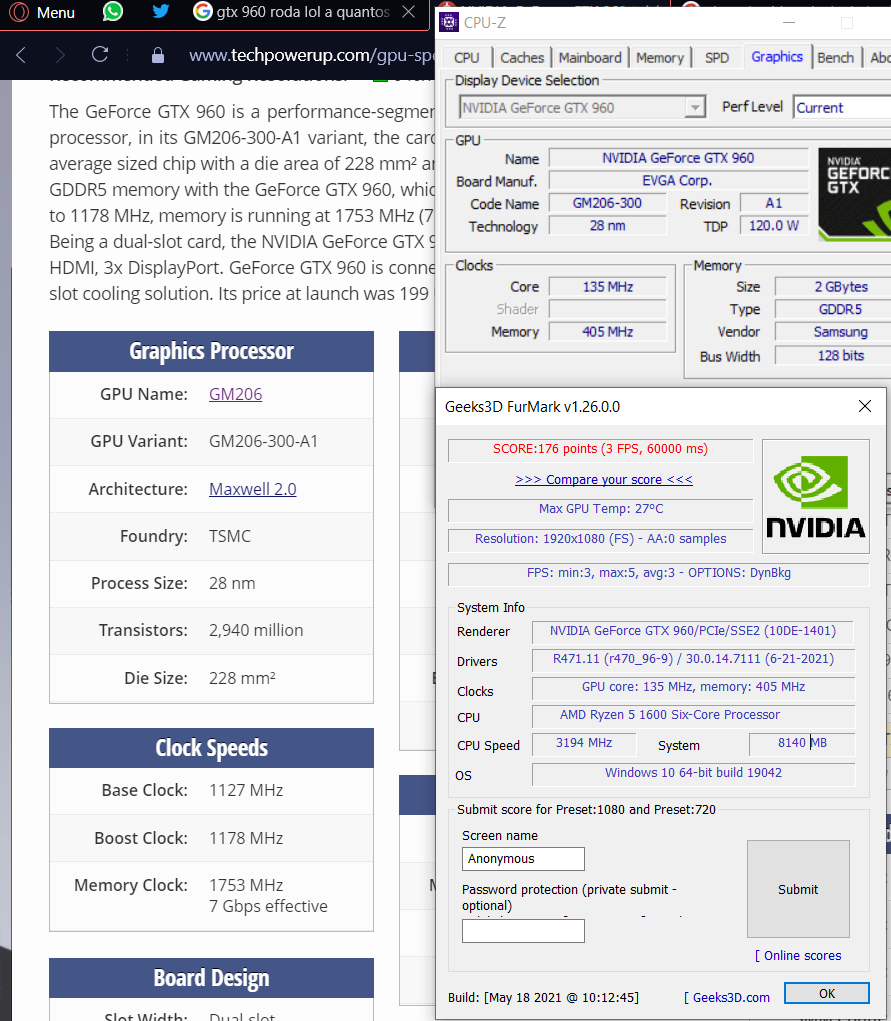This screenshot has height=1021, width=891.
Task: Click the NVIDIA logo in FurMark dialog
Action: pyautogui.click(x=815, y=496)
